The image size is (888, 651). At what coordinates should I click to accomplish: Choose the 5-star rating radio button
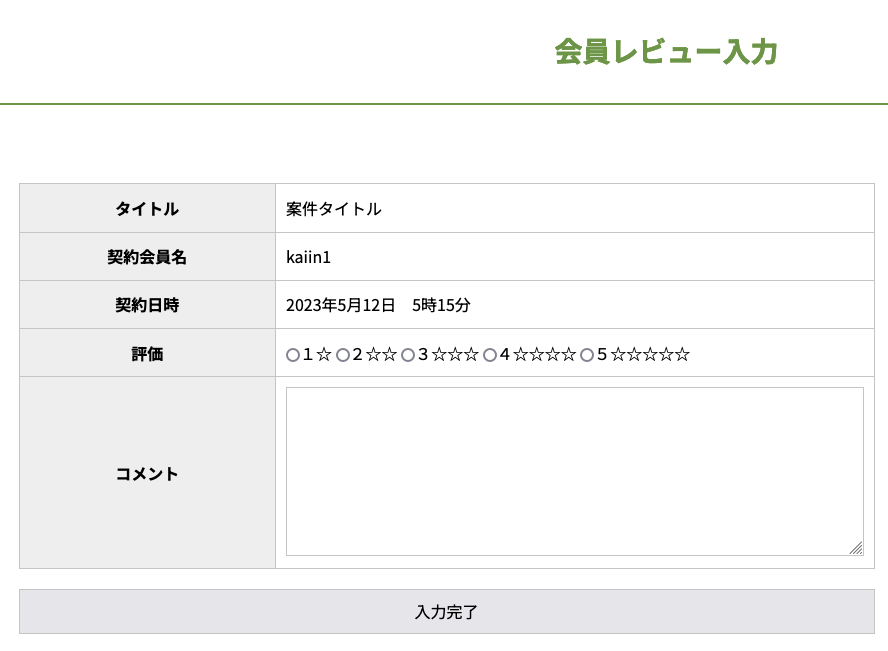[587, 355]
